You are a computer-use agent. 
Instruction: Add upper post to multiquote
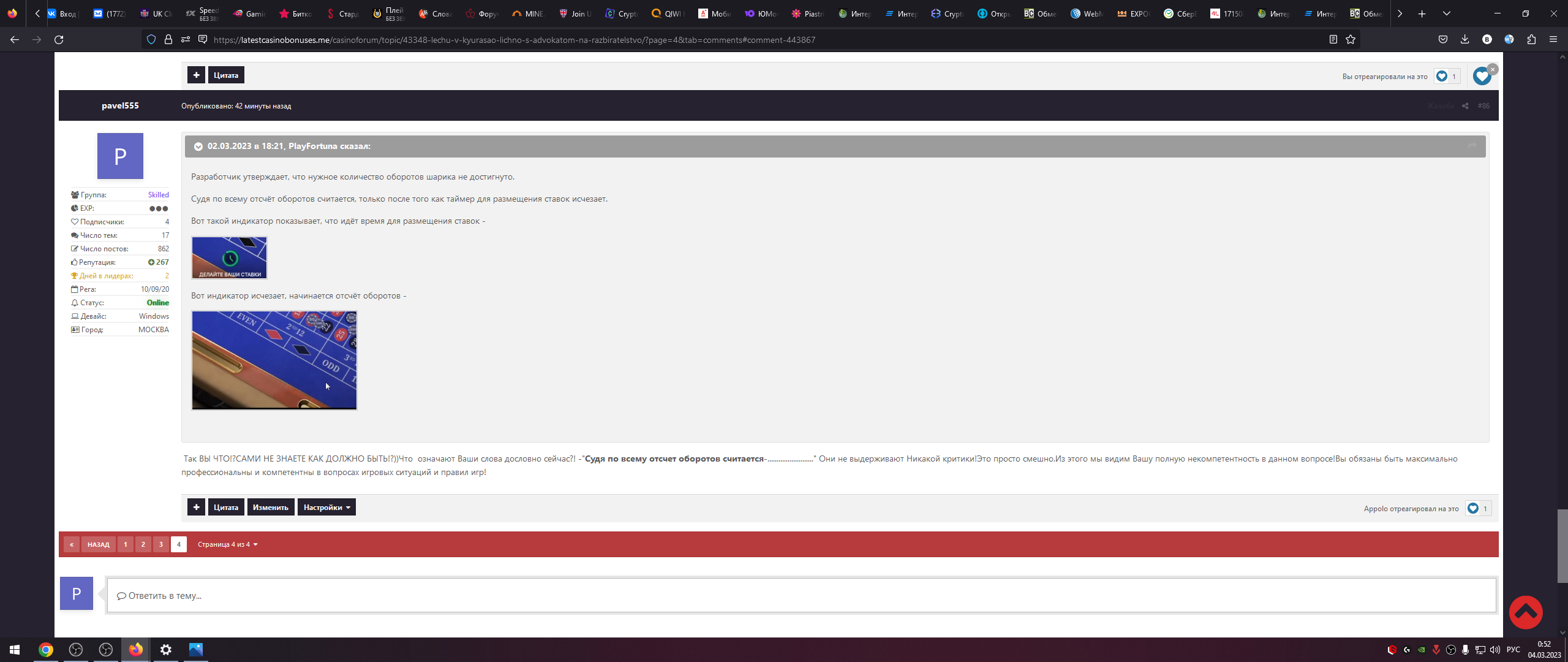[x=196, y=75]
